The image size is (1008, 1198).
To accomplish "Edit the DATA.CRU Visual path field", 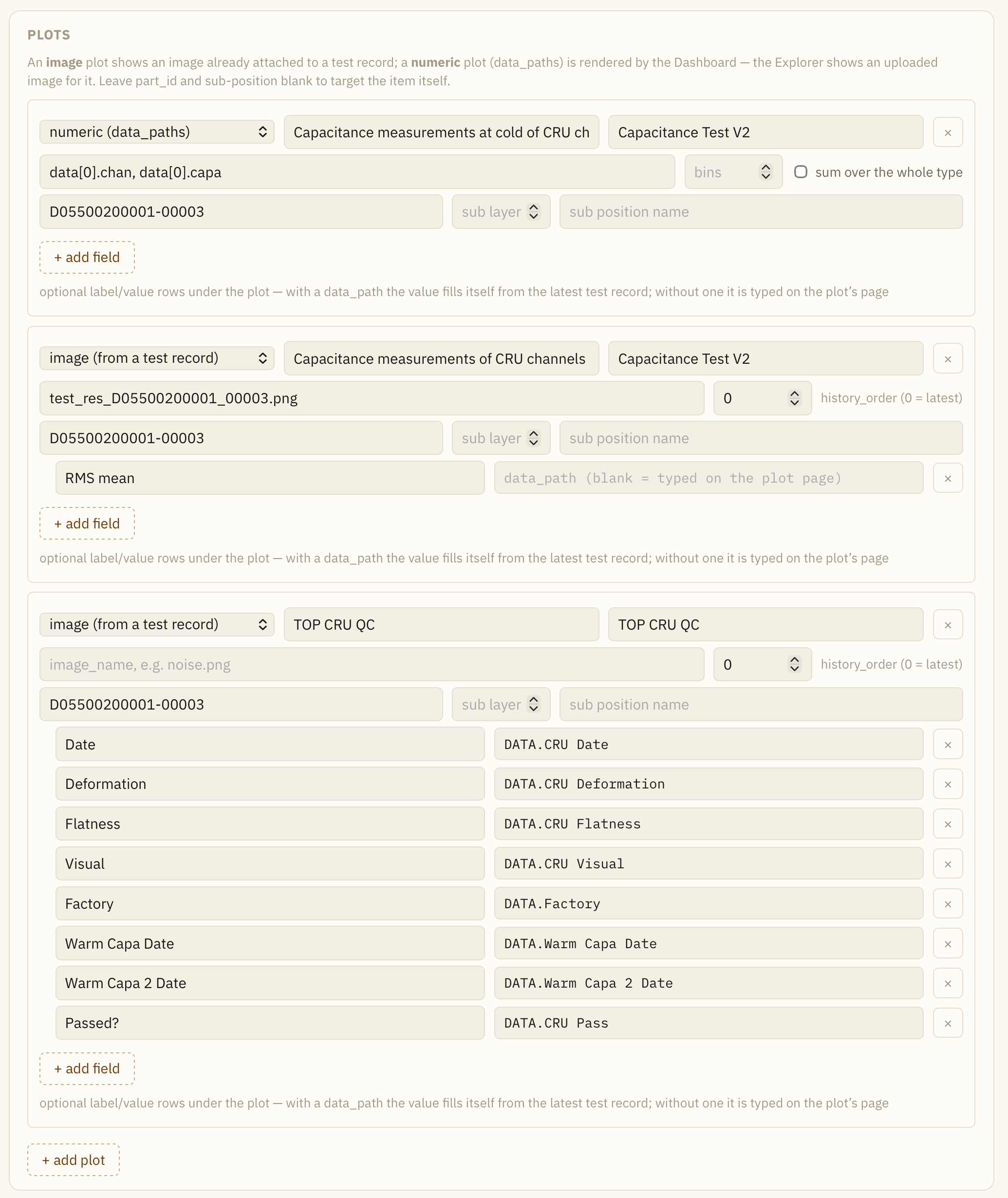I will (709, 863).
